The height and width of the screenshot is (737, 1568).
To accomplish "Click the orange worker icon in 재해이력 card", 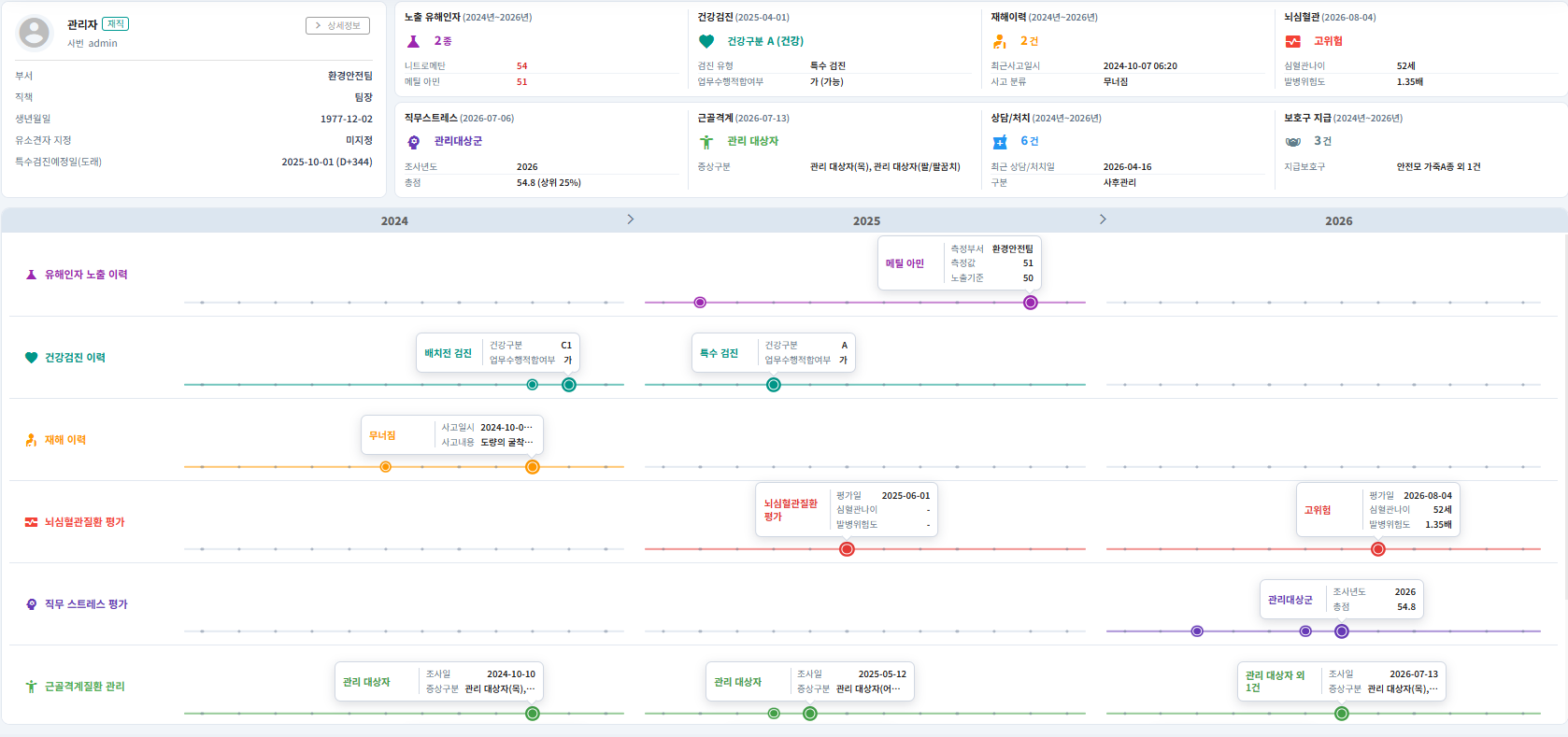I will pos(1000,41).
